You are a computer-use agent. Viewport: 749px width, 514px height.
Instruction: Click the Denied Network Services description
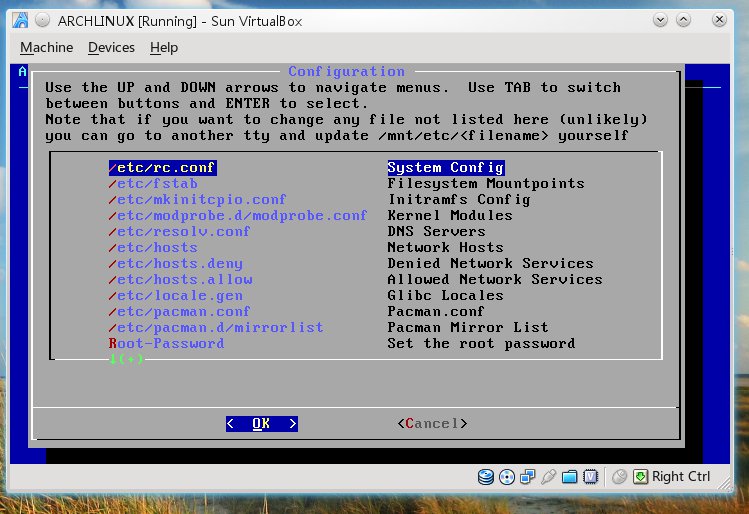click(x=490, y=264)
